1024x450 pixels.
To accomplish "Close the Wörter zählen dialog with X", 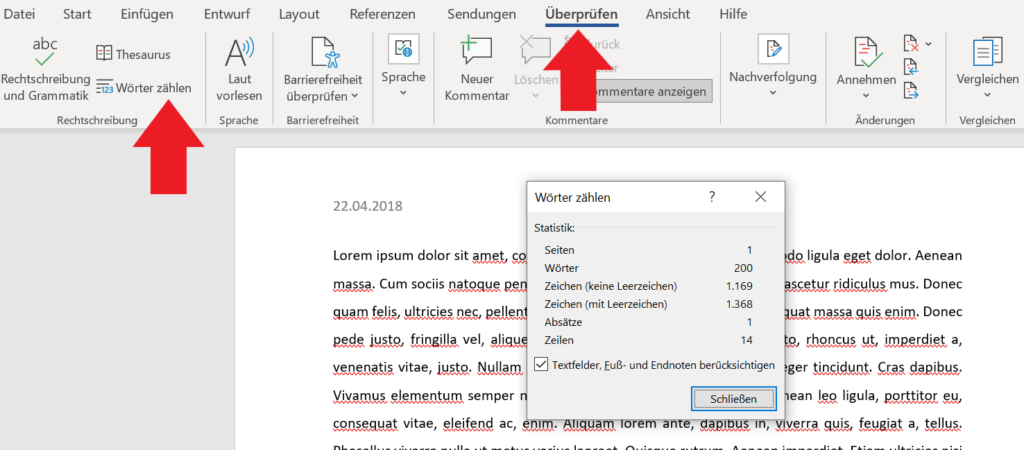I will (760, 197).
